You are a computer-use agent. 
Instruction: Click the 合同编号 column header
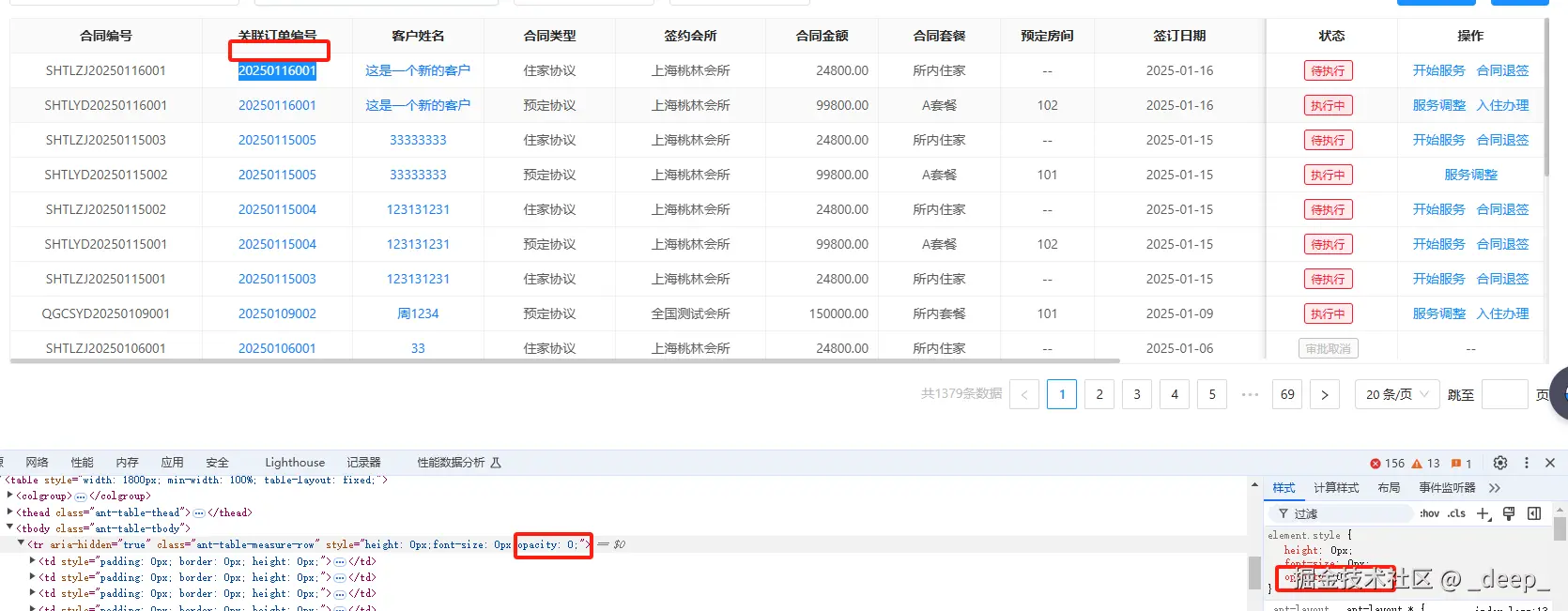click(x=106, y=36)
